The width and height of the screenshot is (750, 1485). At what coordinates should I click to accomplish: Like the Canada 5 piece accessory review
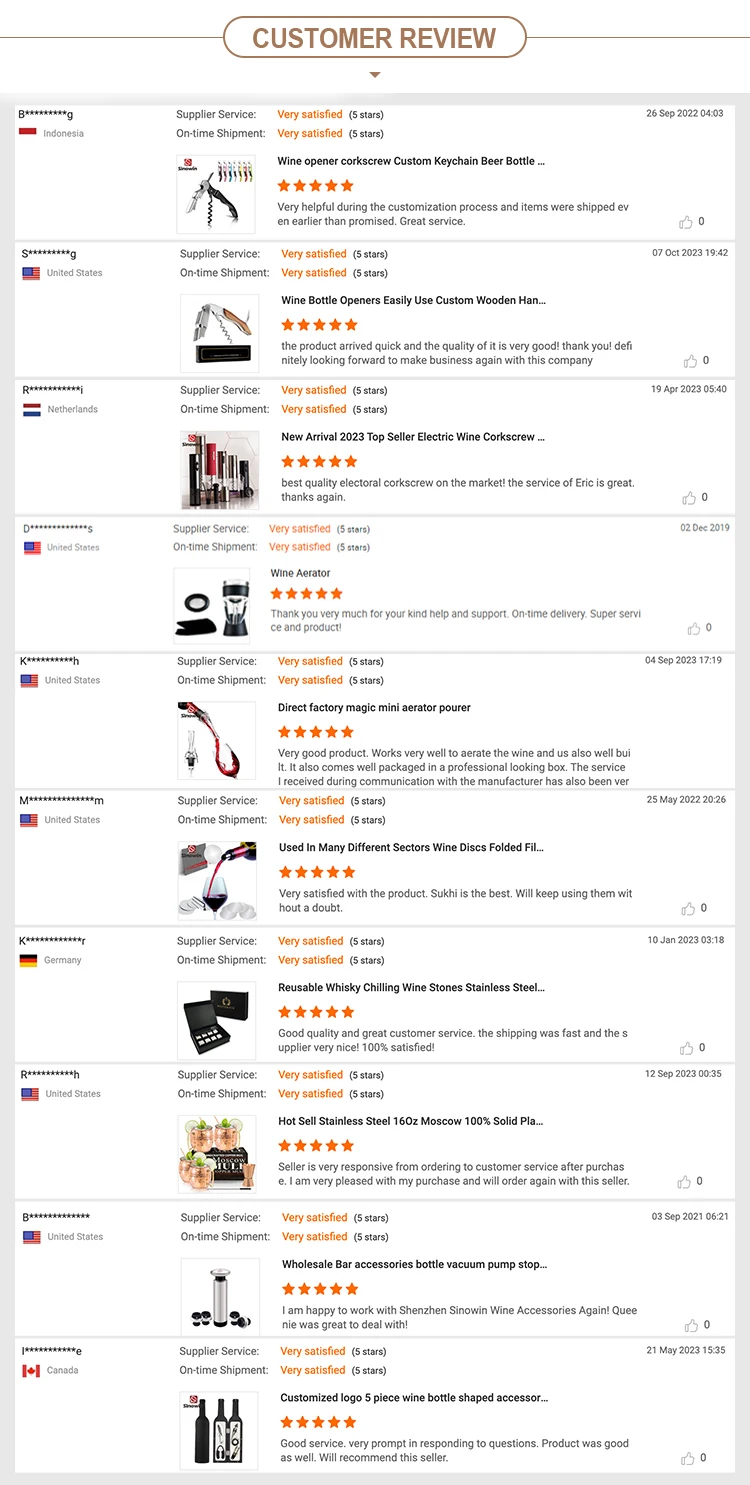point(687,1458)
